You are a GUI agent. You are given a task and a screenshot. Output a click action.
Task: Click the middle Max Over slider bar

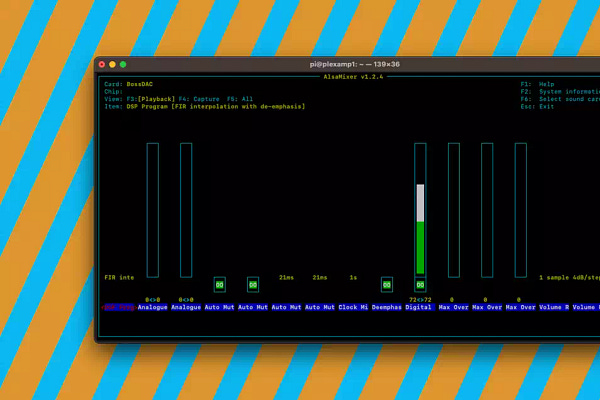(x=487, y=210)
